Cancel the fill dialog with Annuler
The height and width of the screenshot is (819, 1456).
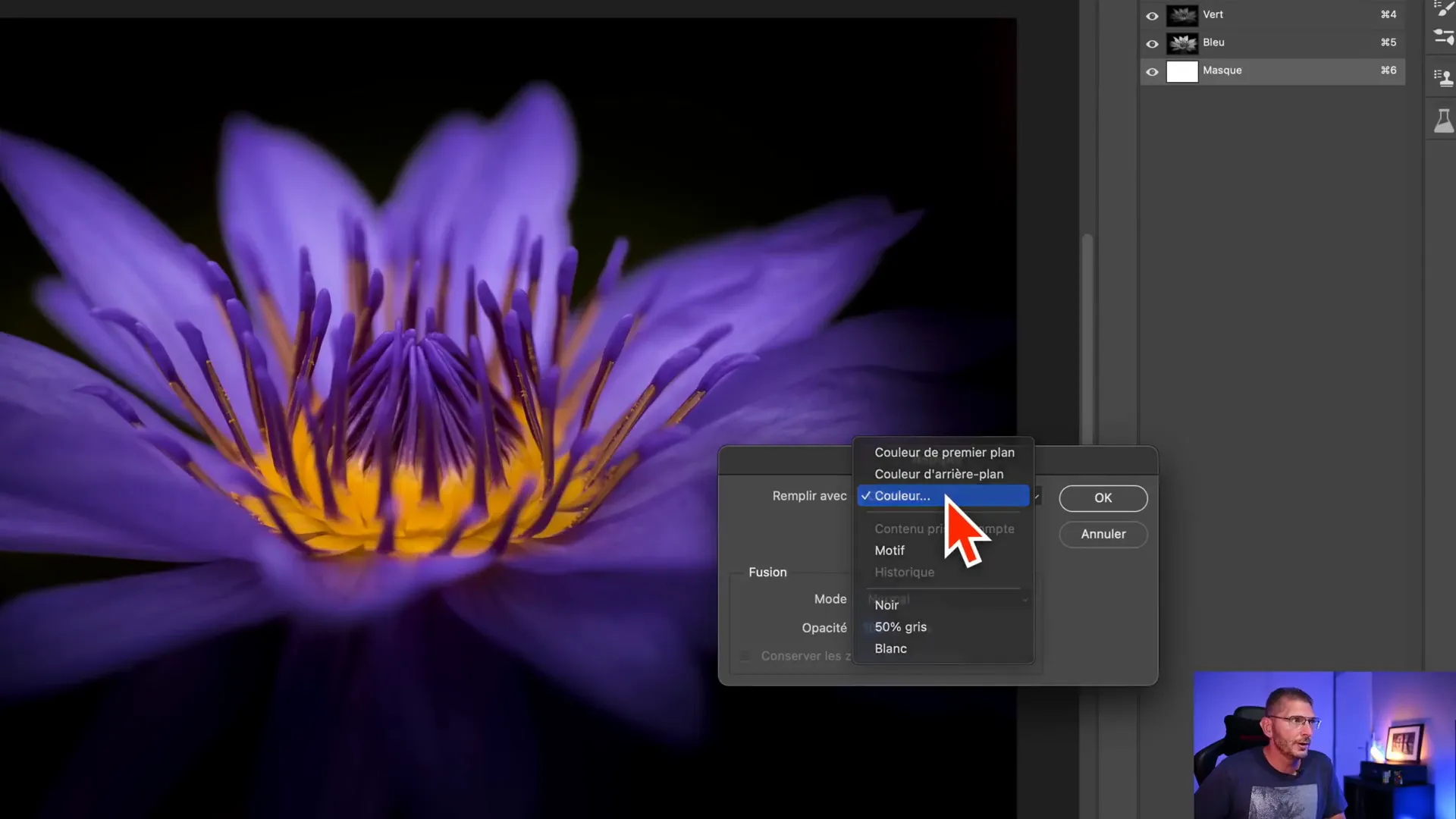[1103, 535]
